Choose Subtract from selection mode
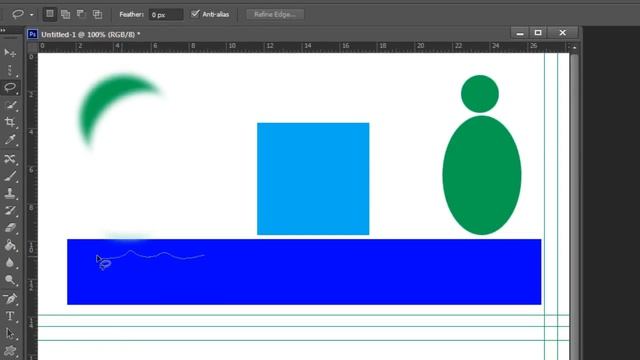Image resolution: width=640 pixels, height=360 pixels. coord(81,14)
